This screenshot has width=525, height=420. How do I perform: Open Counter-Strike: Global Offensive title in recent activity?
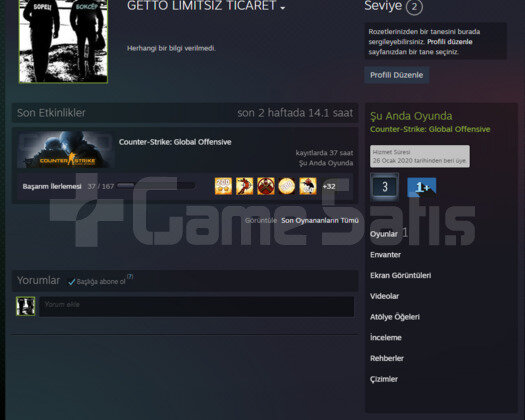coord(175,142)
